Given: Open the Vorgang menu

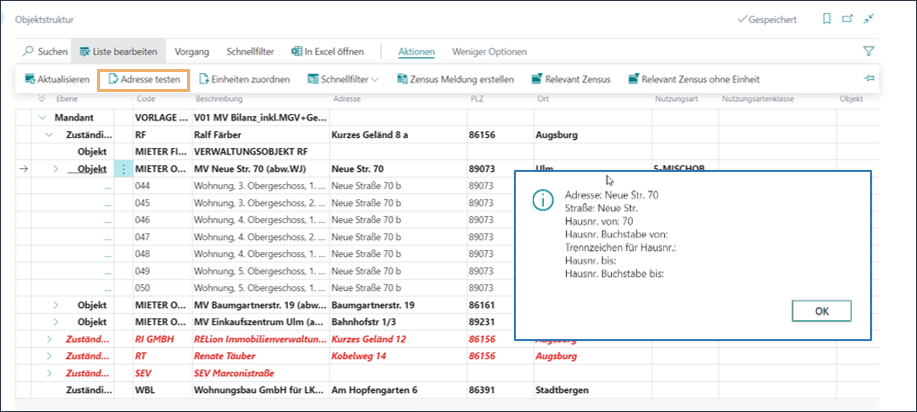Looking at the screenshot, I should (192, 51).
